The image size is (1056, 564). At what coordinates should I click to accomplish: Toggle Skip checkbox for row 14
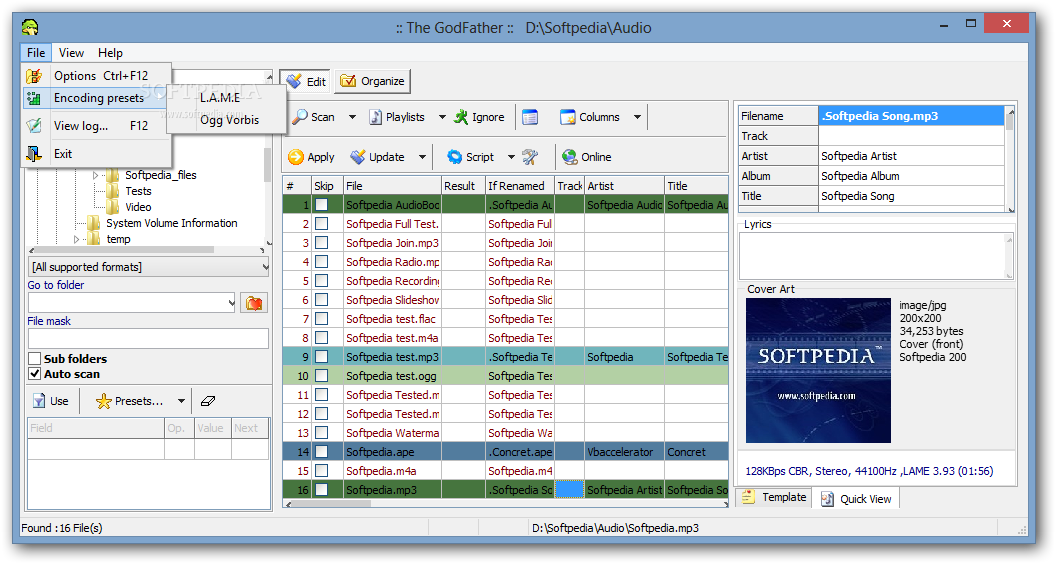pos(322,452)
